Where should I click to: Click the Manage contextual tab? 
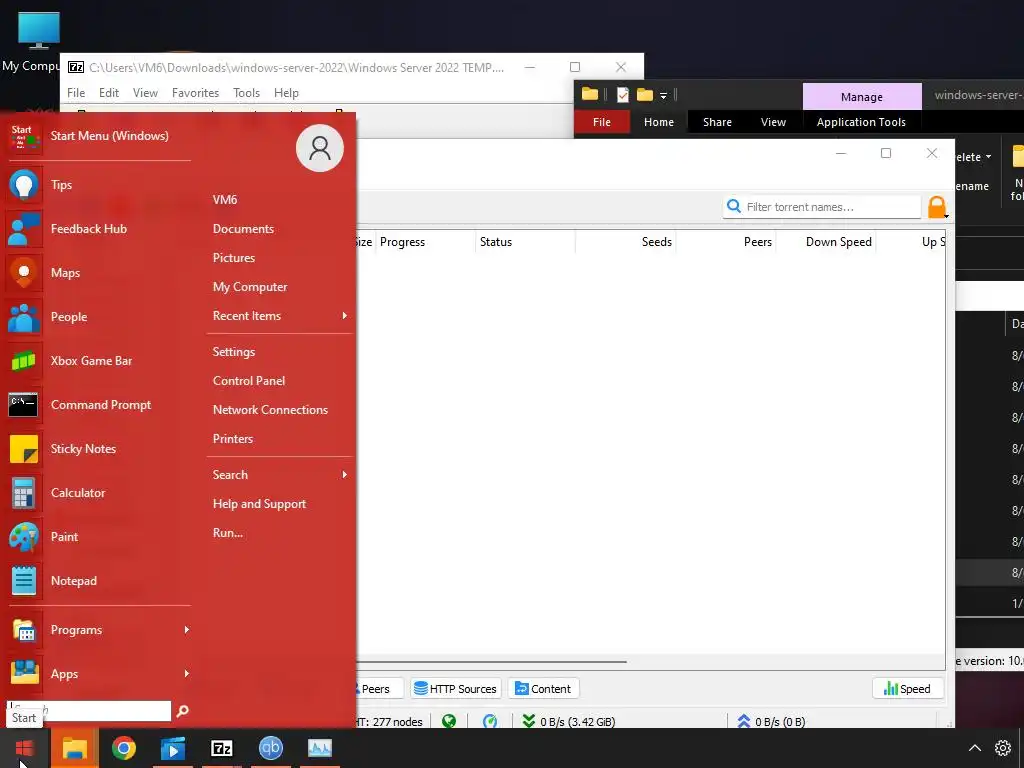[862, 97]
